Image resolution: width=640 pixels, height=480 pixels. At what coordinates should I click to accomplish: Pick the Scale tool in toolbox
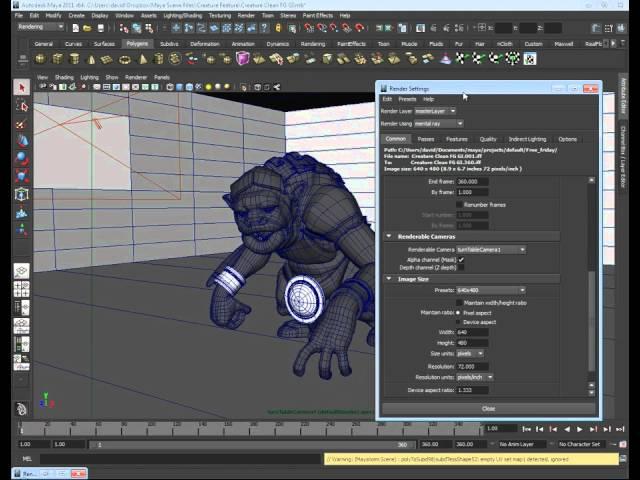(x=21, y=176)
